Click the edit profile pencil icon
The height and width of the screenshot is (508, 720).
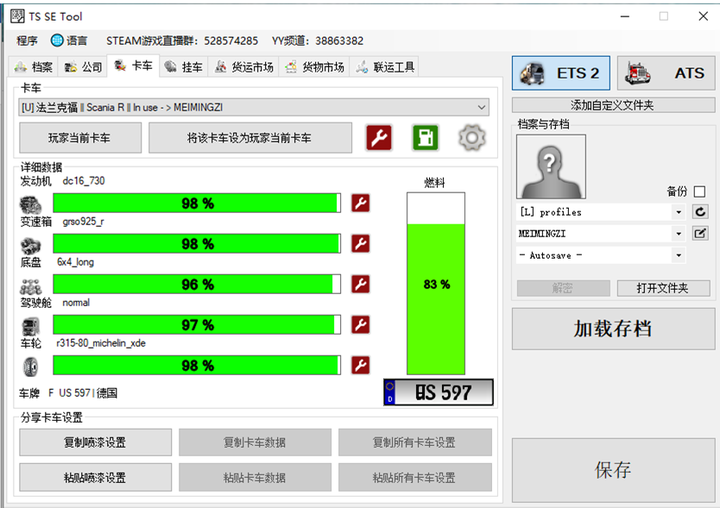pyautogui.click(x=700, y=233)
